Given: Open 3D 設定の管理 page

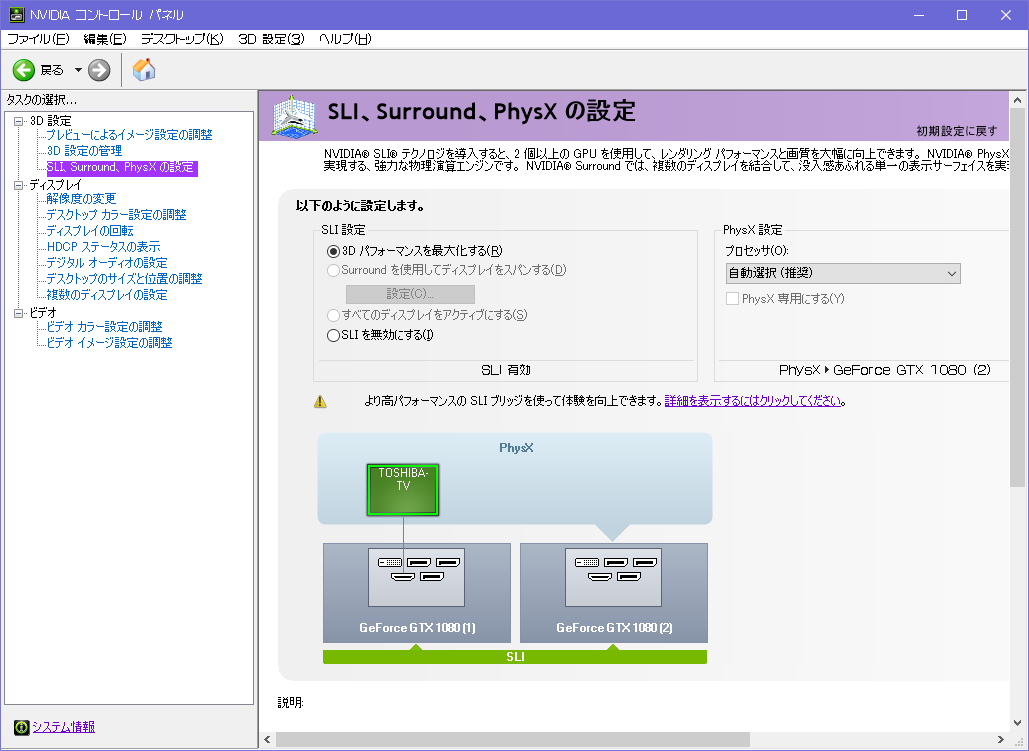Looking at the screenshot, I should point(84,150).
